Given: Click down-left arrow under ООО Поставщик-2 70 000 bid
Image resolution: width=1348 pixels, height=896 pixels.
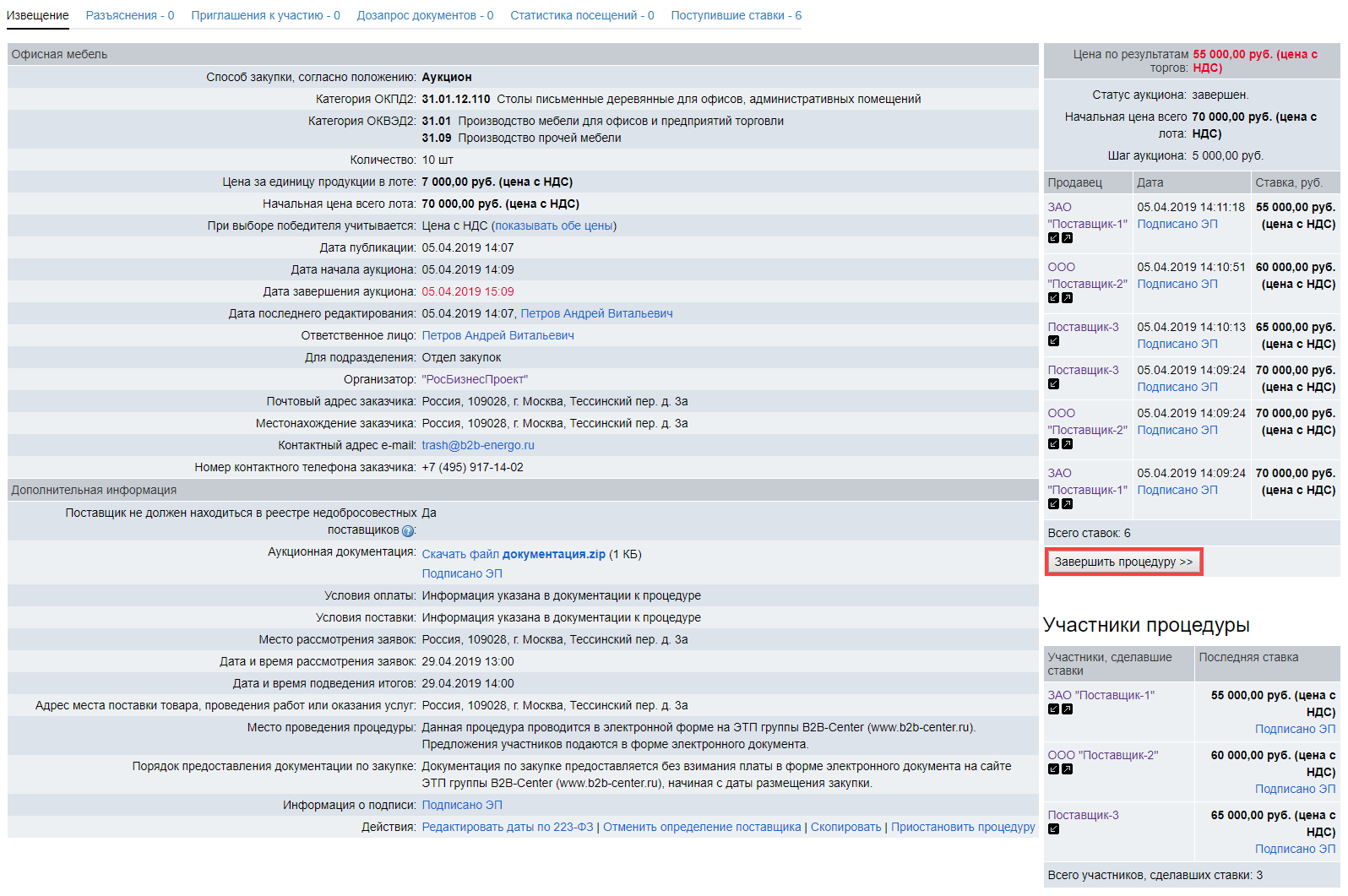Looking at the screenshot, I should click(x=1053, y=444).
